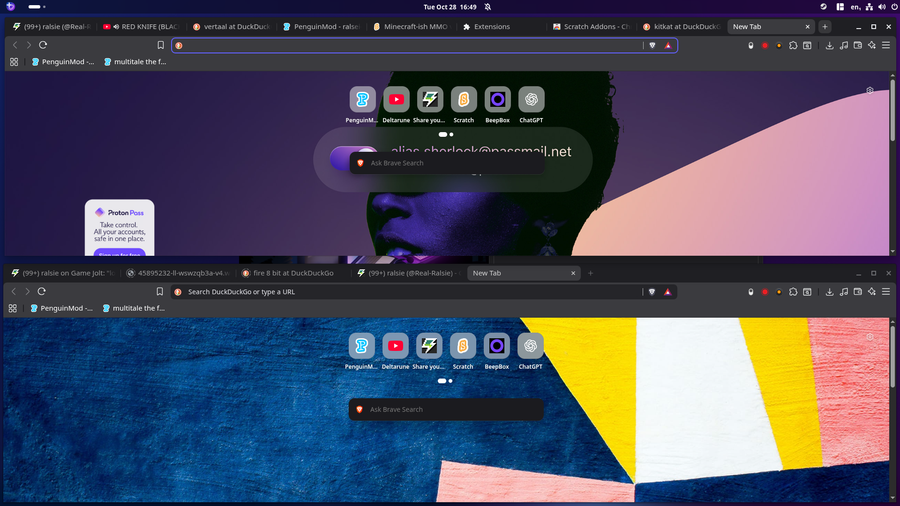Open Brave Rewards triangle in bottom window
The width and height of the screenshot is (900, 506).
668,292
